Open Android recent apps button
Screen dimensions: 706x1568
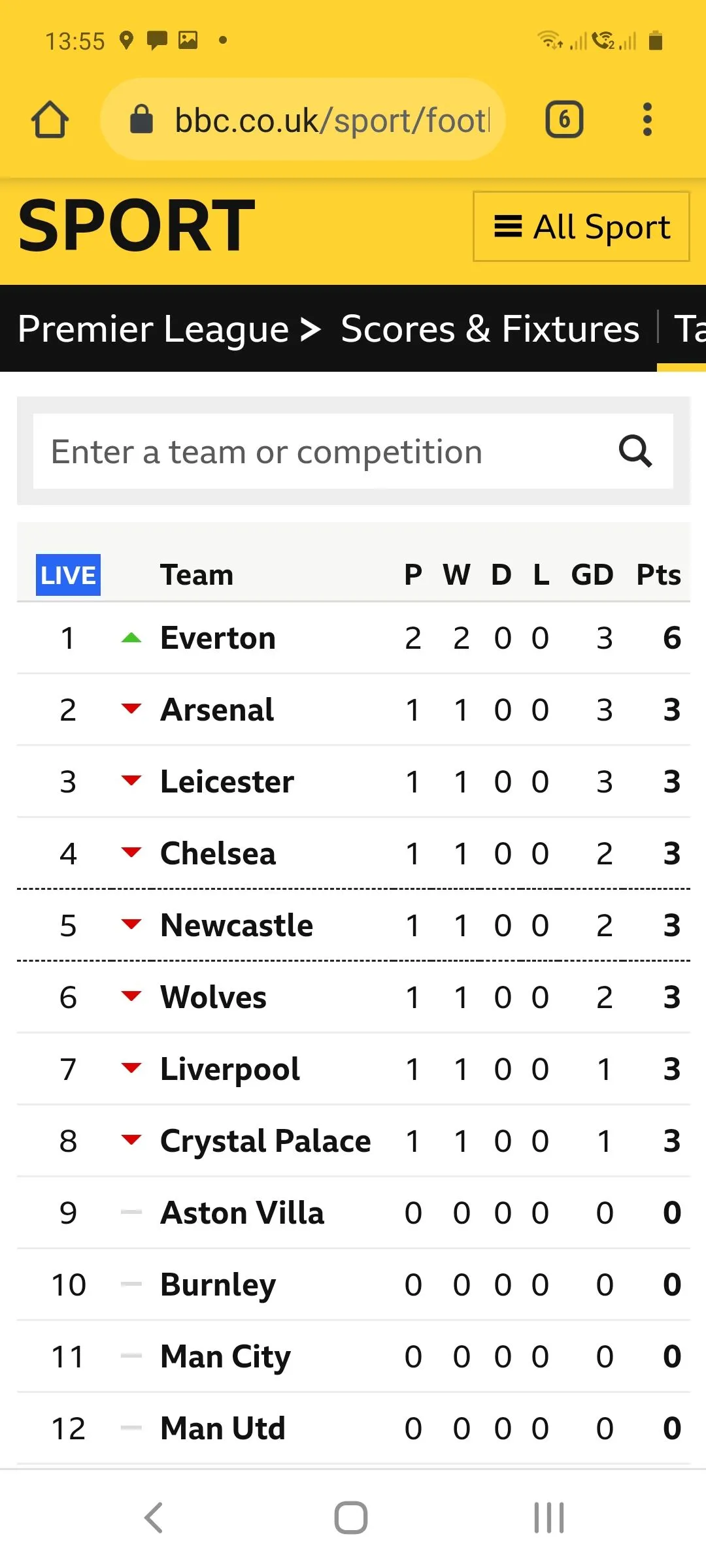pyautogui.click(x=549, y=1517)
